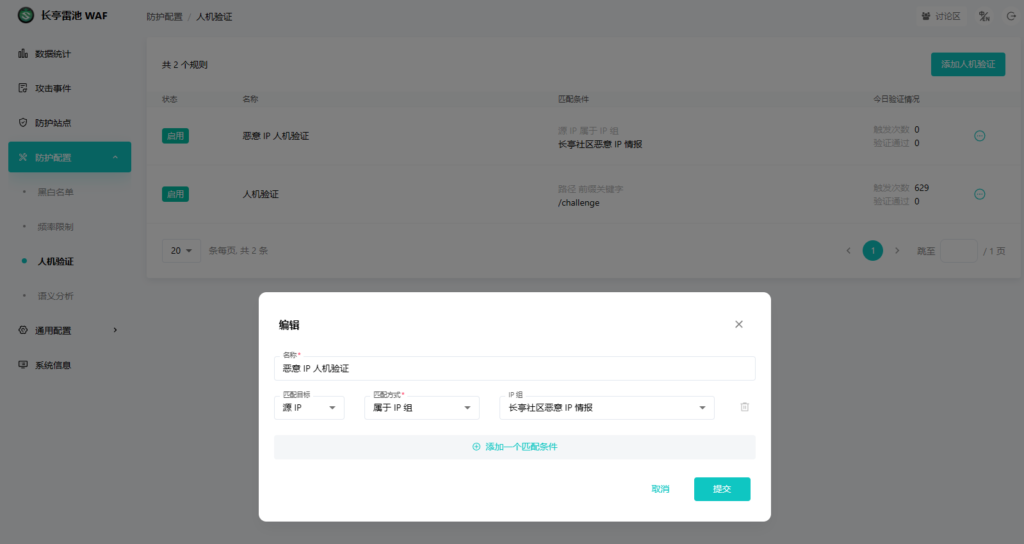This screenshot has width=1024, height=544.
Task: Open the 20 per page dropdown
Action: (181, 251)
